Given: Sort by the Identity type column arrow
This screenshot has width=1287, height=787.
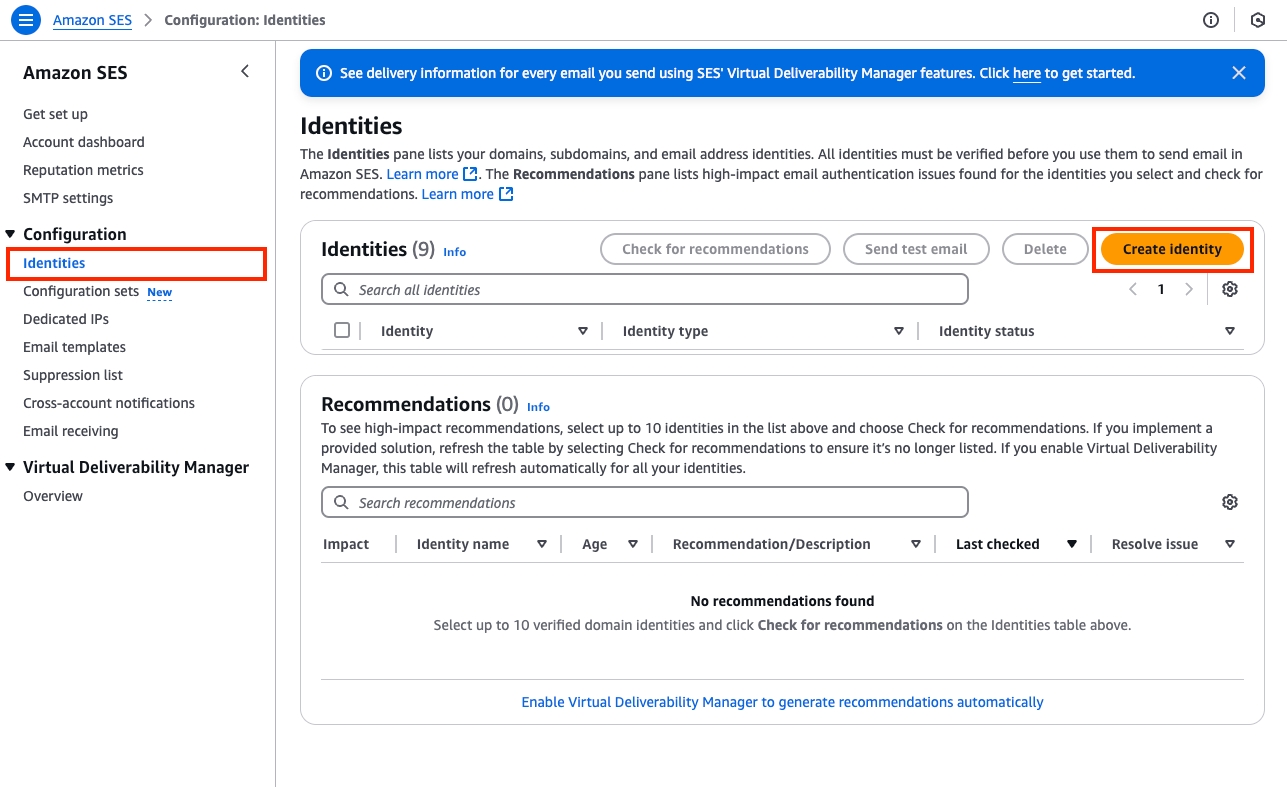Looking at the screenshot, I should click(x=899, y=331).
